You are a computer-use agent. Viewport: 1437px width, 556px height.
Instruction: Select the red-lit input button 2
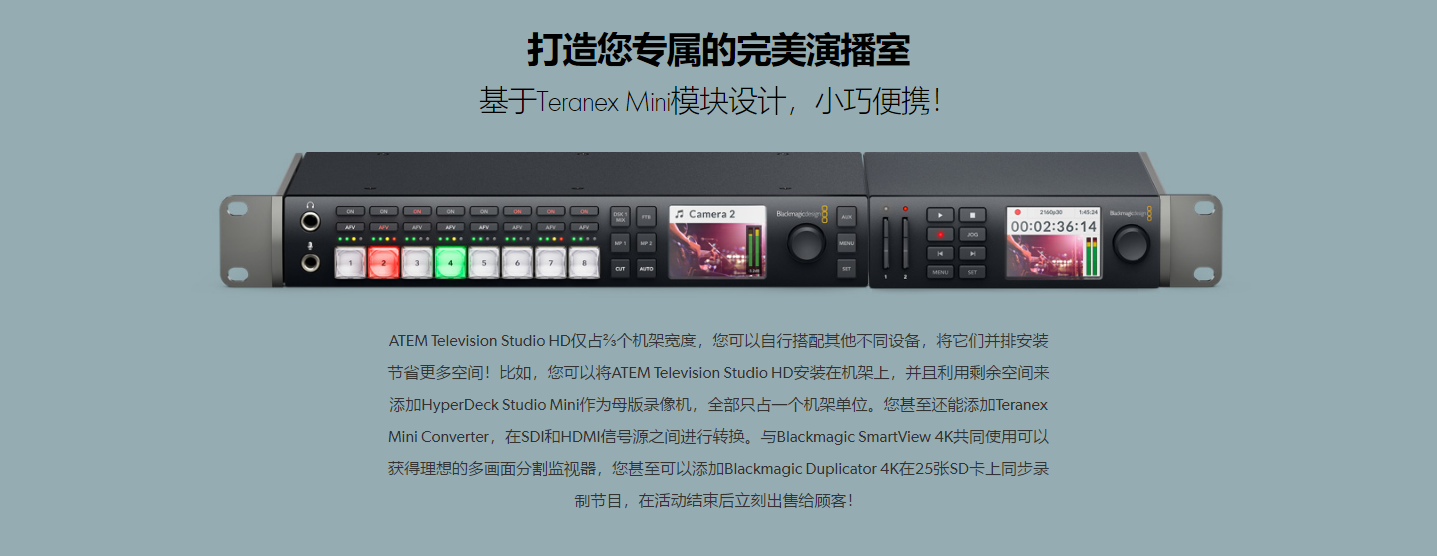click(383, 263)
